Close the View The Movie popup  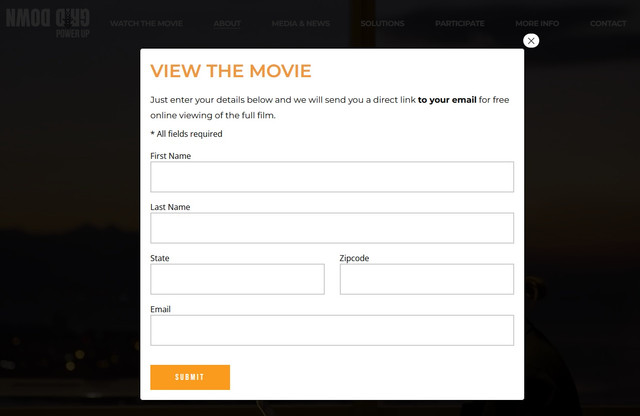coord(531,40)
